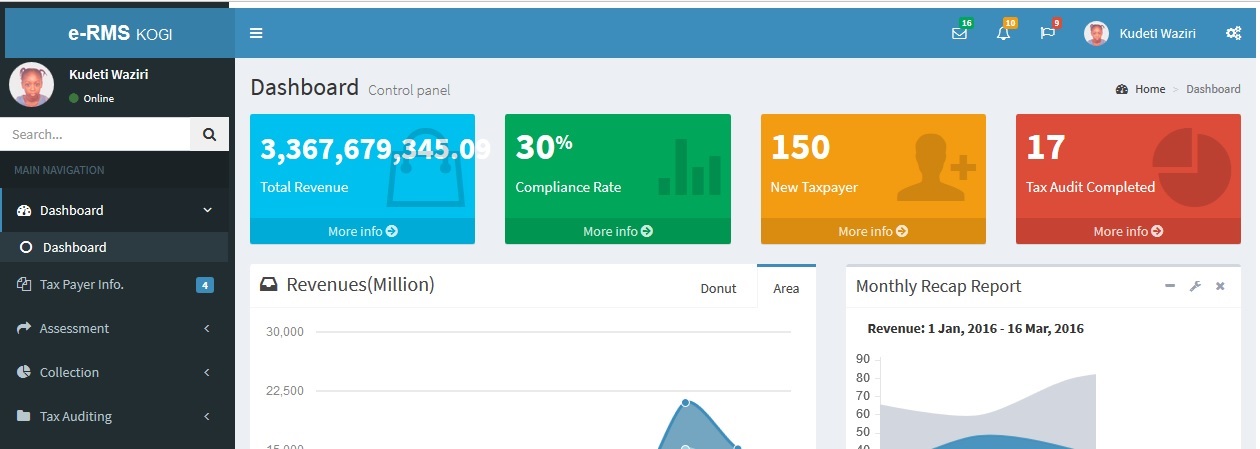
Task: Open More info for Compliance Rate
Action: 617,231
